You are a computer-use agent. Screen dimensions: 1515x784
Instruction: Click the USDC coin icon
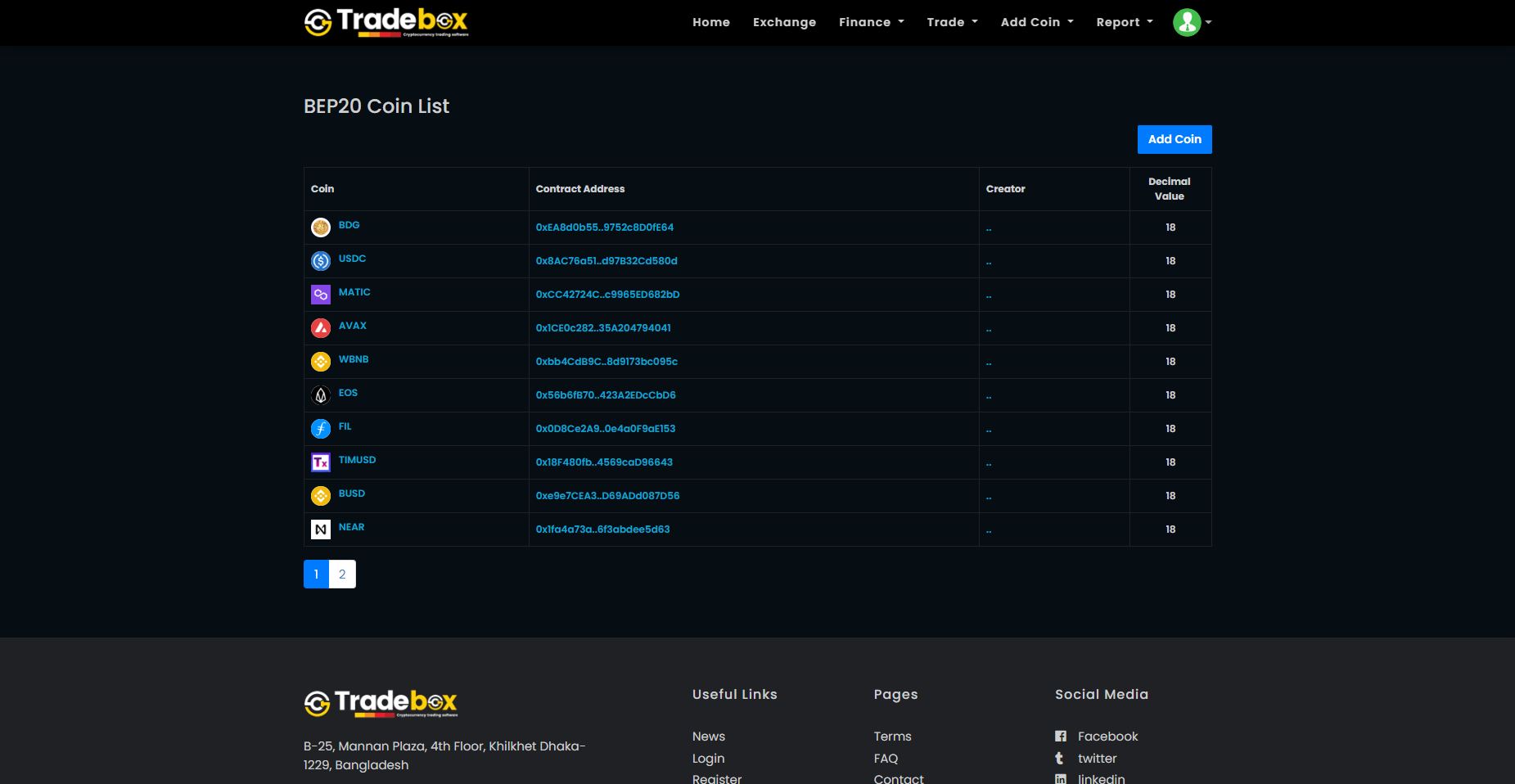(321, 261)
